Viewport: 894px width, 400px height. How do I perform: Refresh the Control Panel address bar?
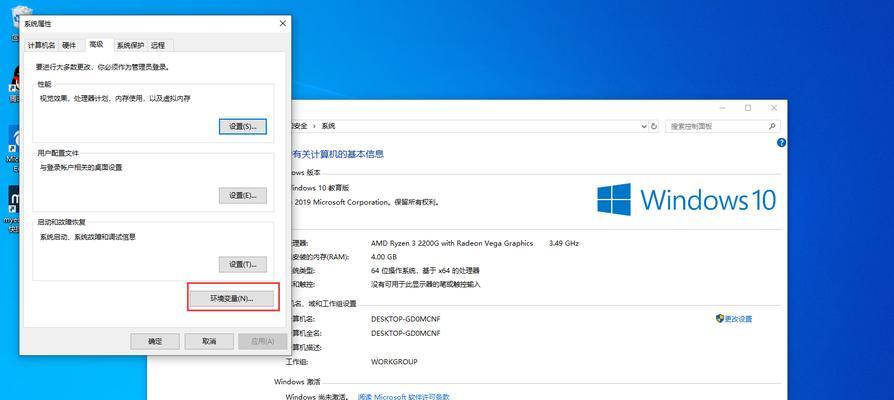pyautogui.click(x=654, y=126)
